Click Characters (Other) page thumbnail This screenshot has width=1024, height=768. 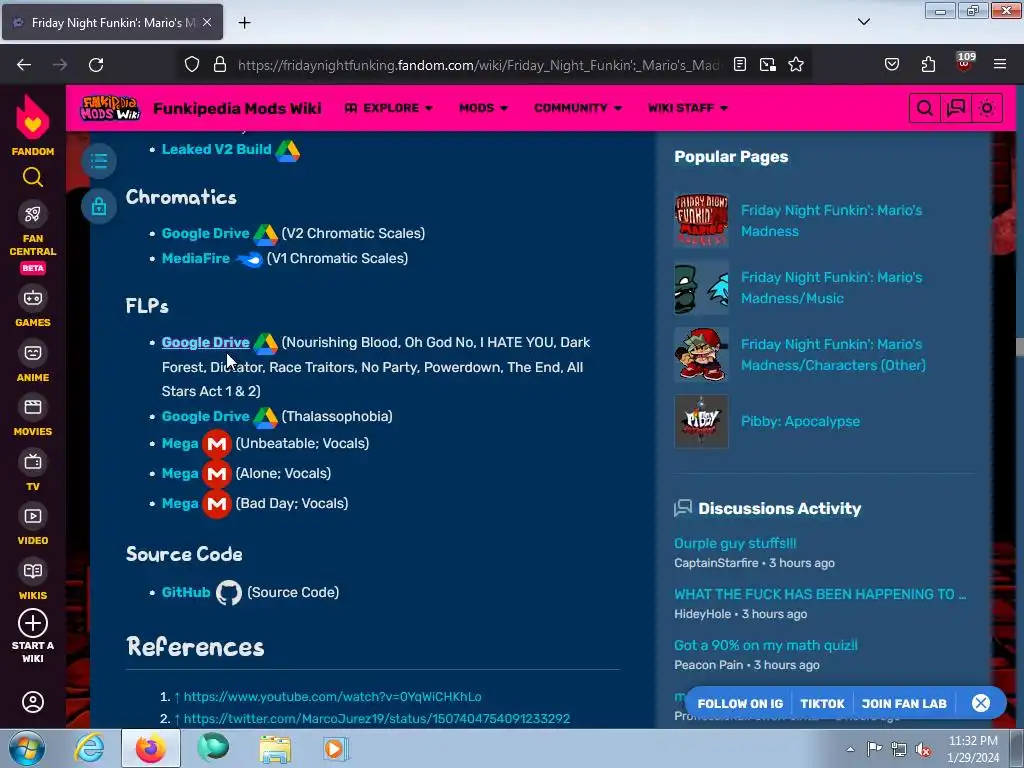coord(701,355)
